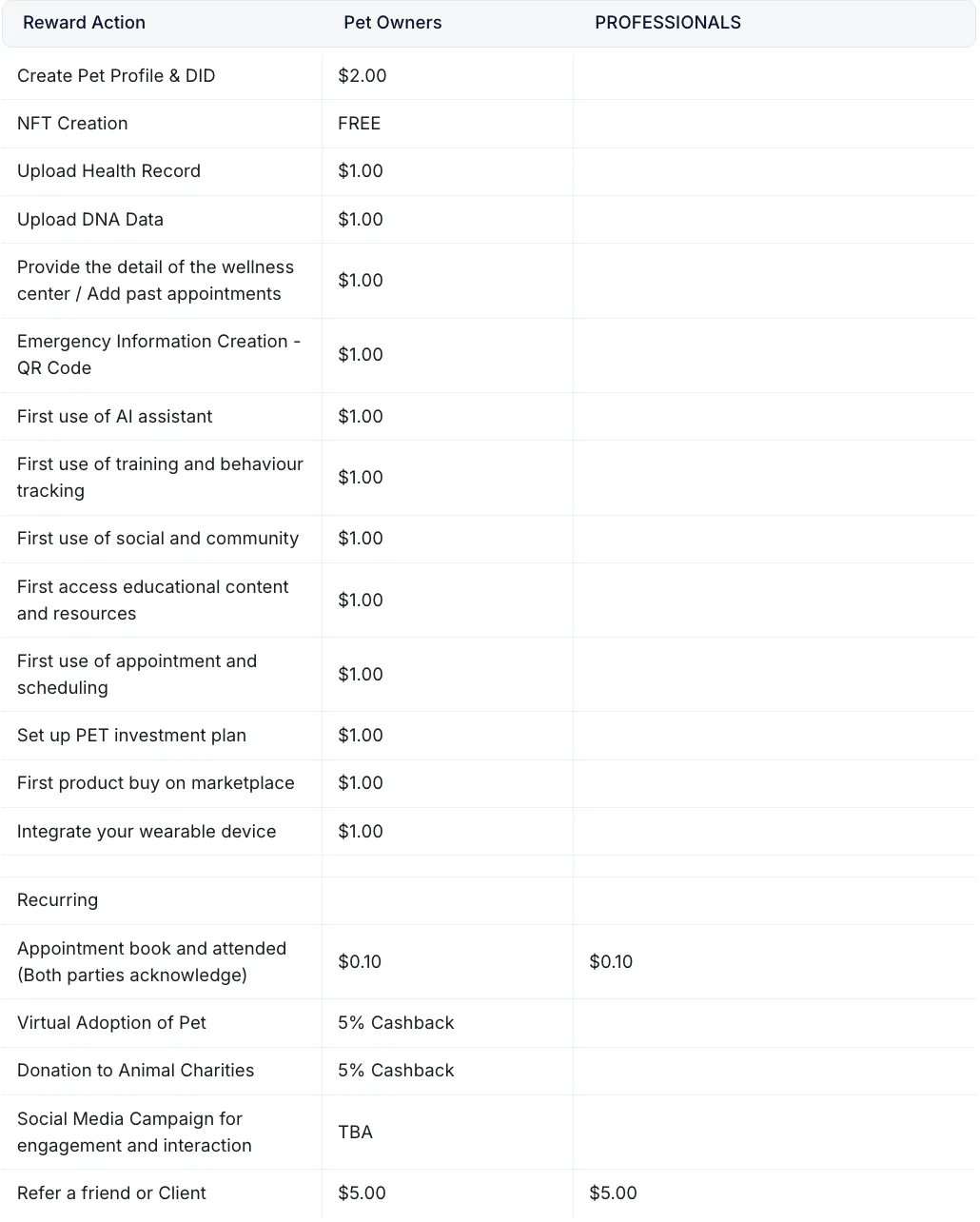
Task: Select the $2.00 reward amount cell
Action: point(362,76)
